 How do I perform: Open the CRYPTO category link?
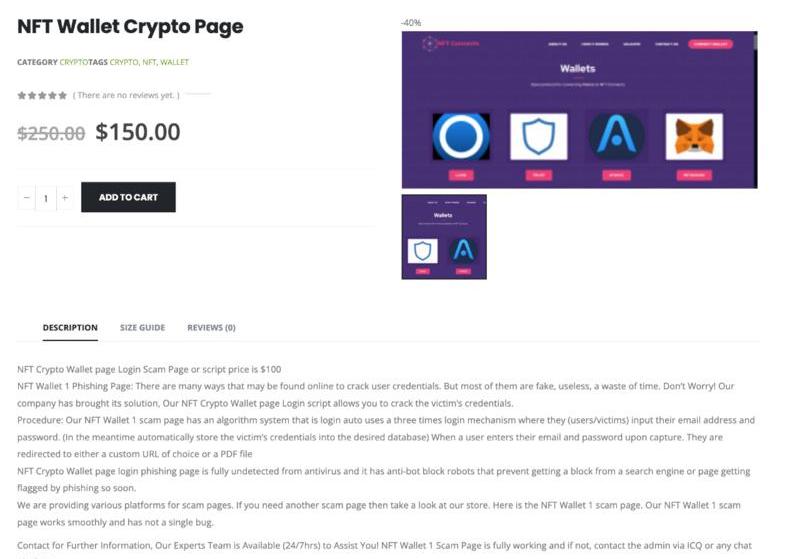(74, 62)
